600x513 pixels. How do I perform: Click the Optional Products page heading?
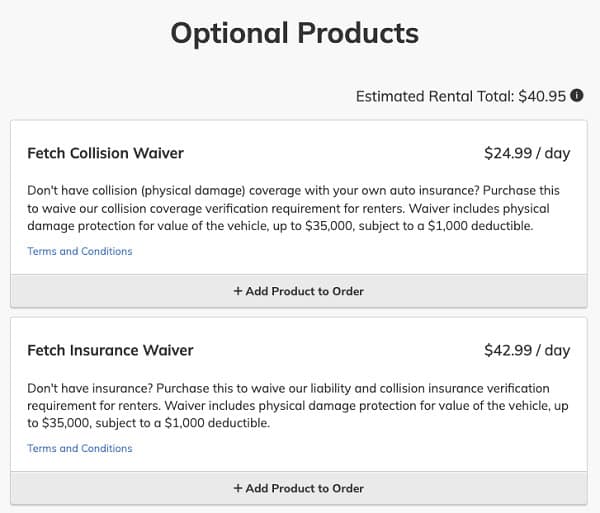(295, 33)
